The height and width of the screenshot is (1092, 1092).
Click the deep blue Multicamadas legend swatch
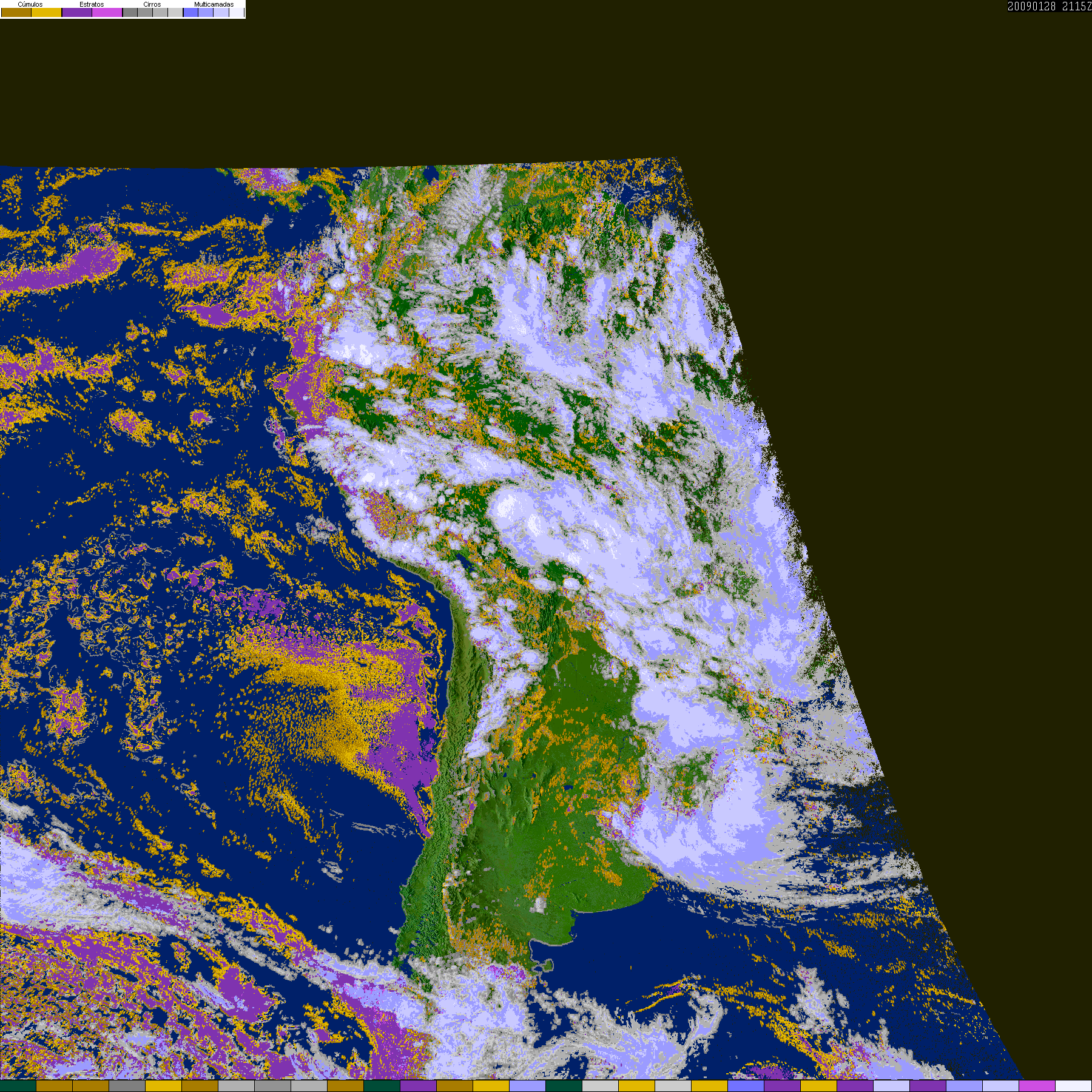190,12
